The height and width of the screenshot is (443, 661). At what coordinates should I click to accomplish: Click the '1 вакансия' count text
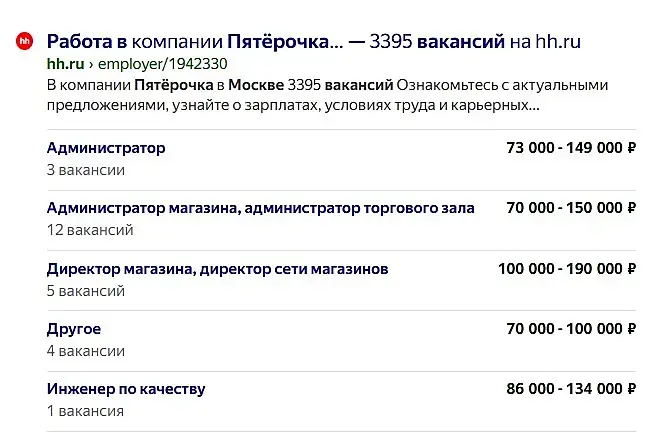coord(85,411)
